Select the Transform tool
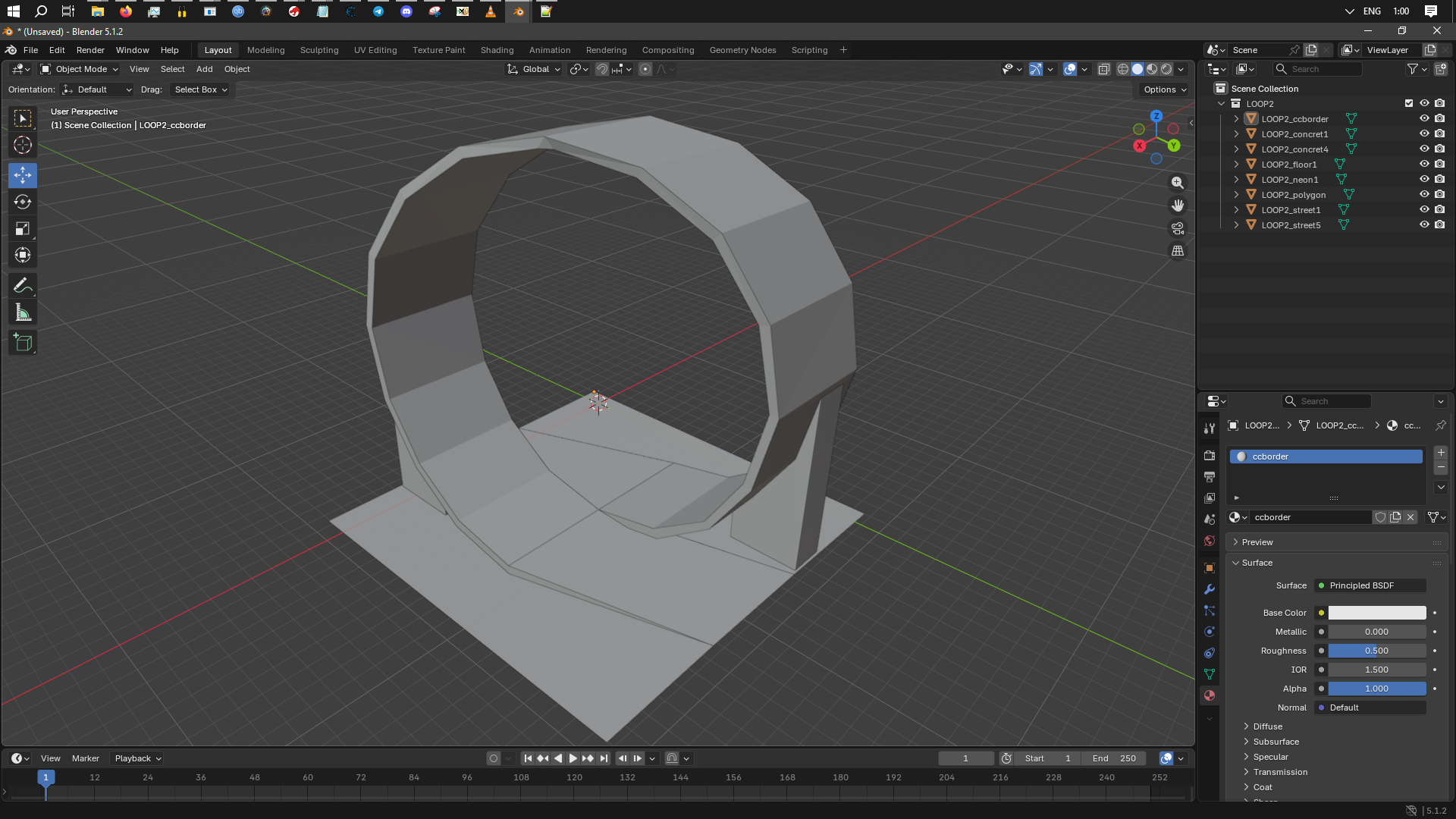This screenshot has width=1456, height=819. tap(23, 255)
